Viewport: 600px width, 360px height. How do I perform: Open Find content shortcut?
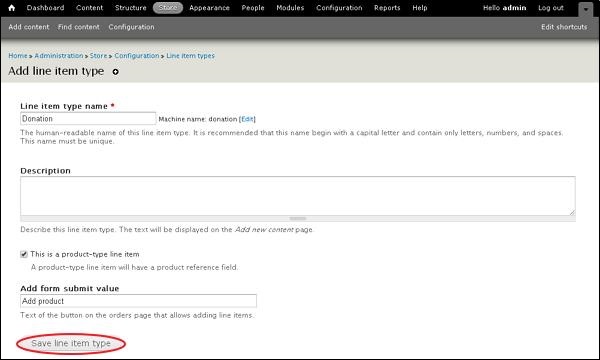(79, 27)
